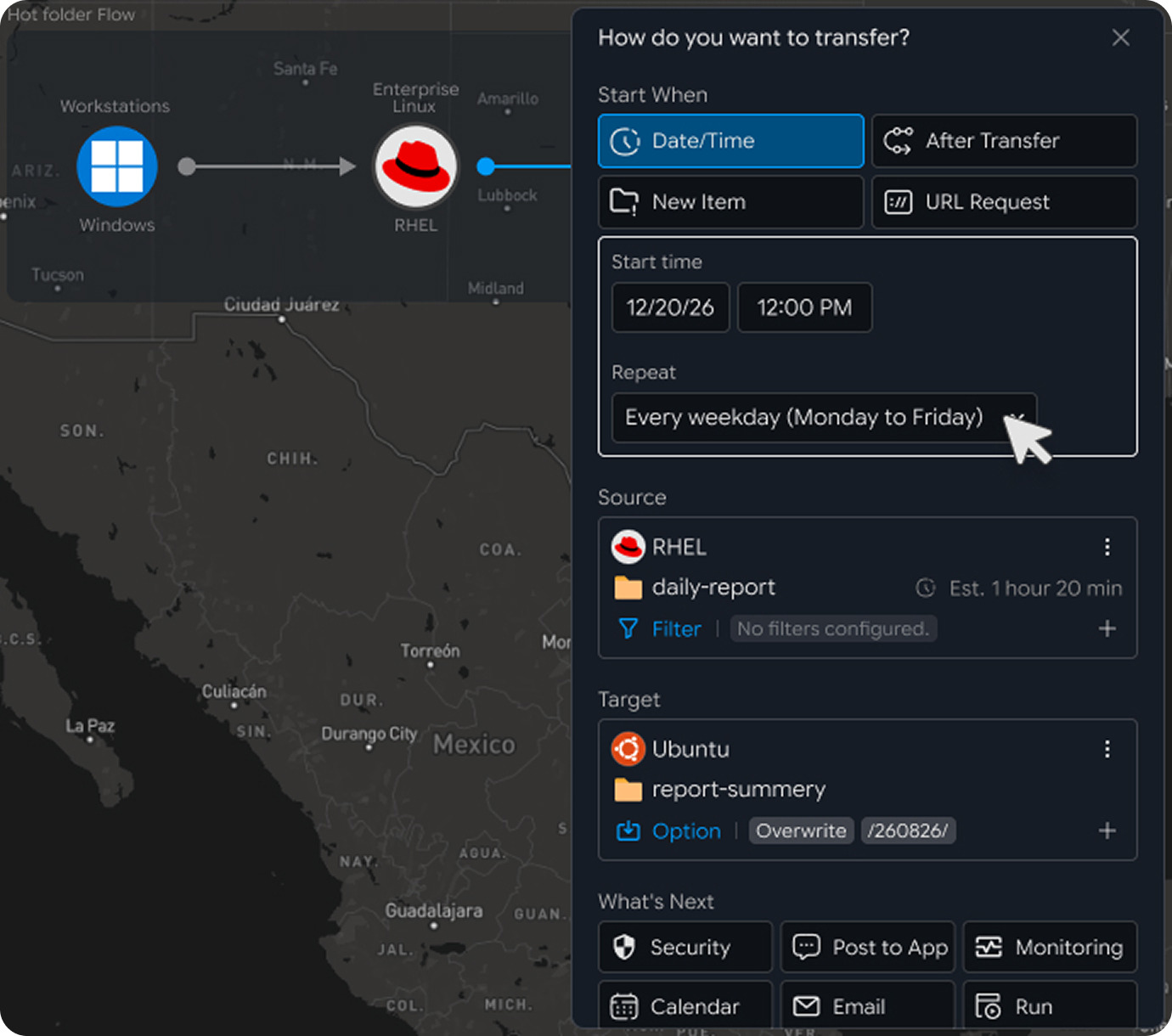Viewport: 1172px width, 1036px height.
Task: Close the transfer dialog with the X
Action: [1121, 37]
